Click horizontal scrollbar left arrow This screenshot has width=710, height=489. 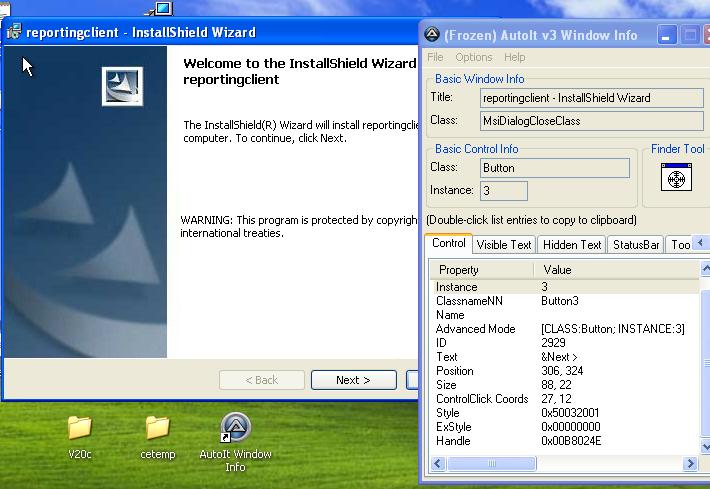point(437,464)
